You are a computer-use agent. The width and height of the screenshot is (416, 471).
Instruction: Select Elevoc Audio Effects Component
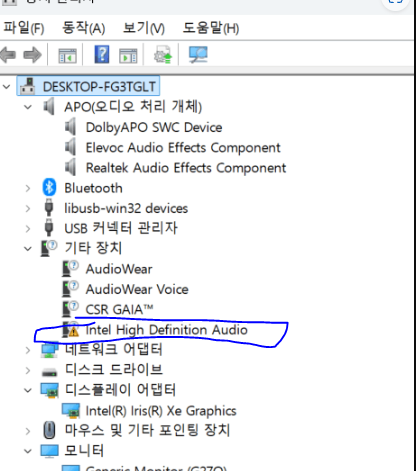(183, 148)
